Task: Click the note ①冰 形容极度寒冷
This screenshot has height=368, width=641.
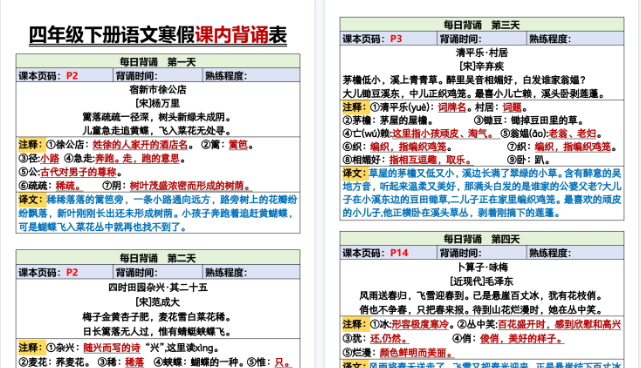Action: [411, 325]
